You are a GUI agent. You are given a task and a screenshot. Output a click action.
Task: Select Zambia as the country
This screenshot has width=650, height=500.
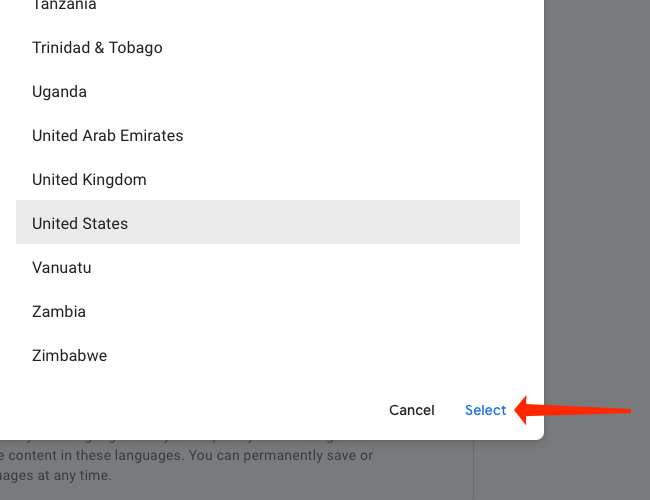59,312
